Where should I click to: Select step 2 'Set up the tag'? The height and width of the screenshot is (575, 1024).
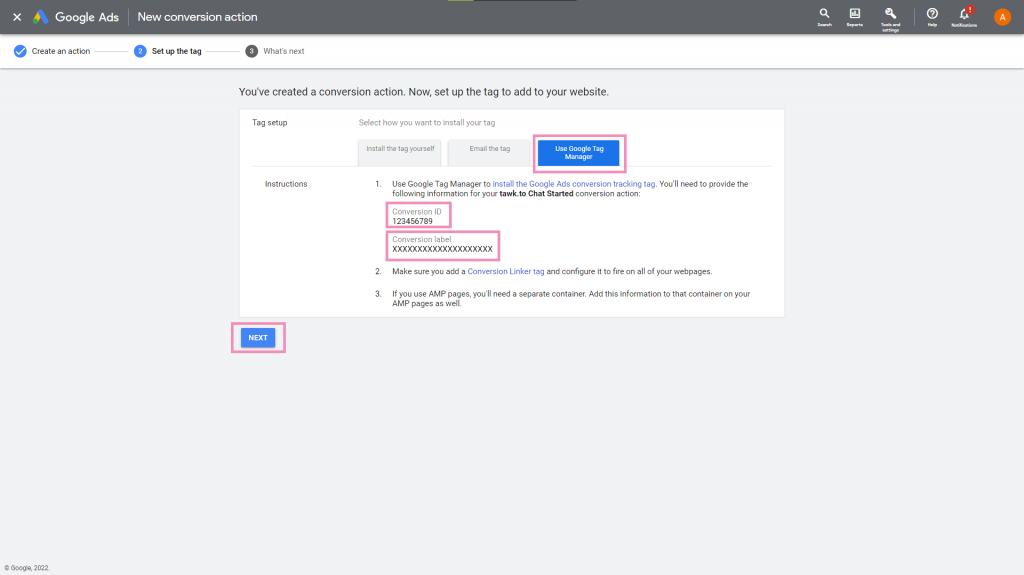168,51
